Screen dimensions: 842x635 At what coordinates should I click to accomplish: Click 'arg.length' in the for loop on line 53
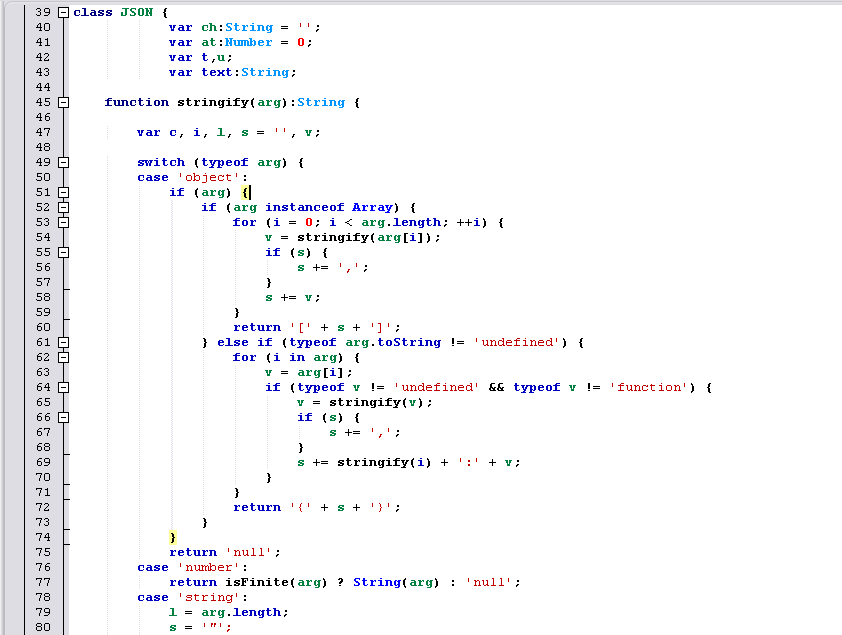(401, 223)
